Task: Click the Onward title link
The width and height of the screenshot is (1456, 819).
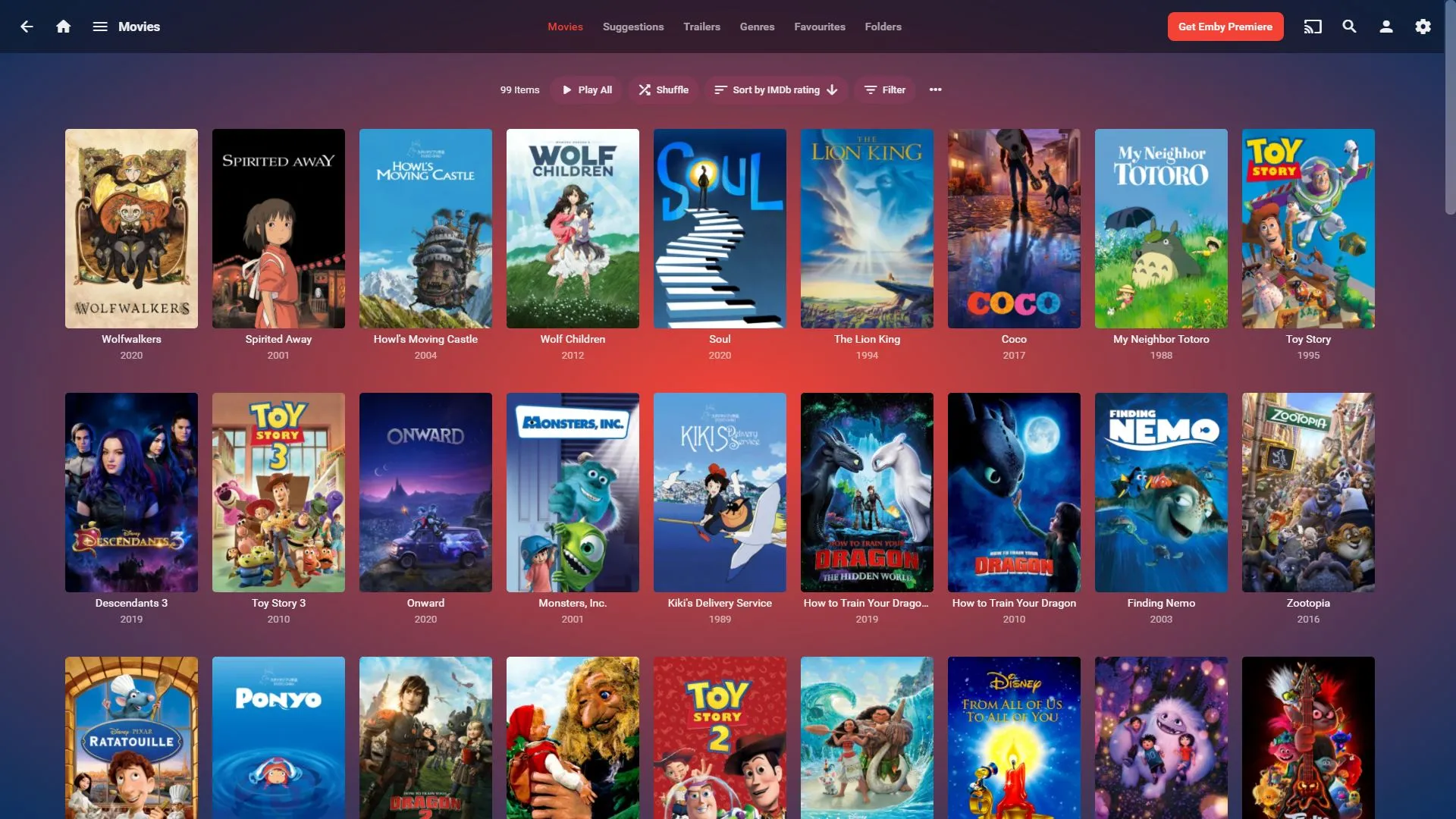Action: tap(425, 603)
